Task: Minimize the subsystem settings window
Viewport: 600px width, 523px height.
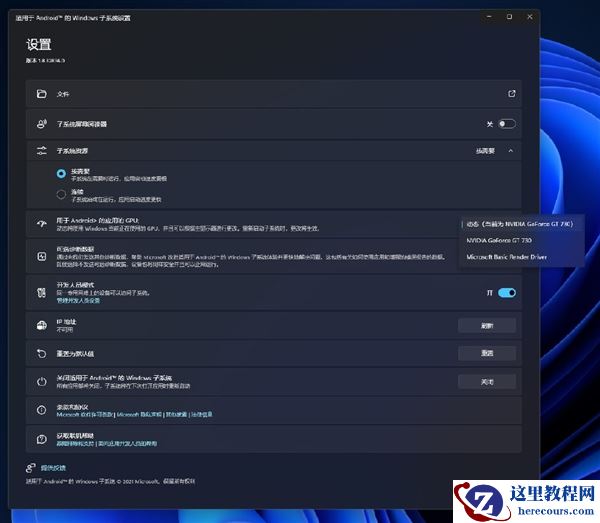Action: pos(489,17)
